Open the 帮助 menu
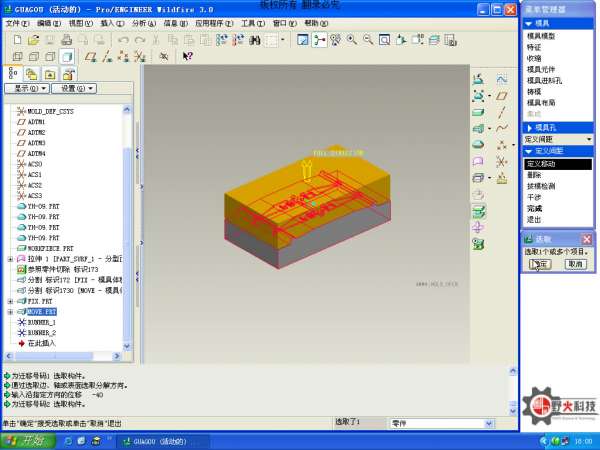600x450 pixels. point(316,23)
